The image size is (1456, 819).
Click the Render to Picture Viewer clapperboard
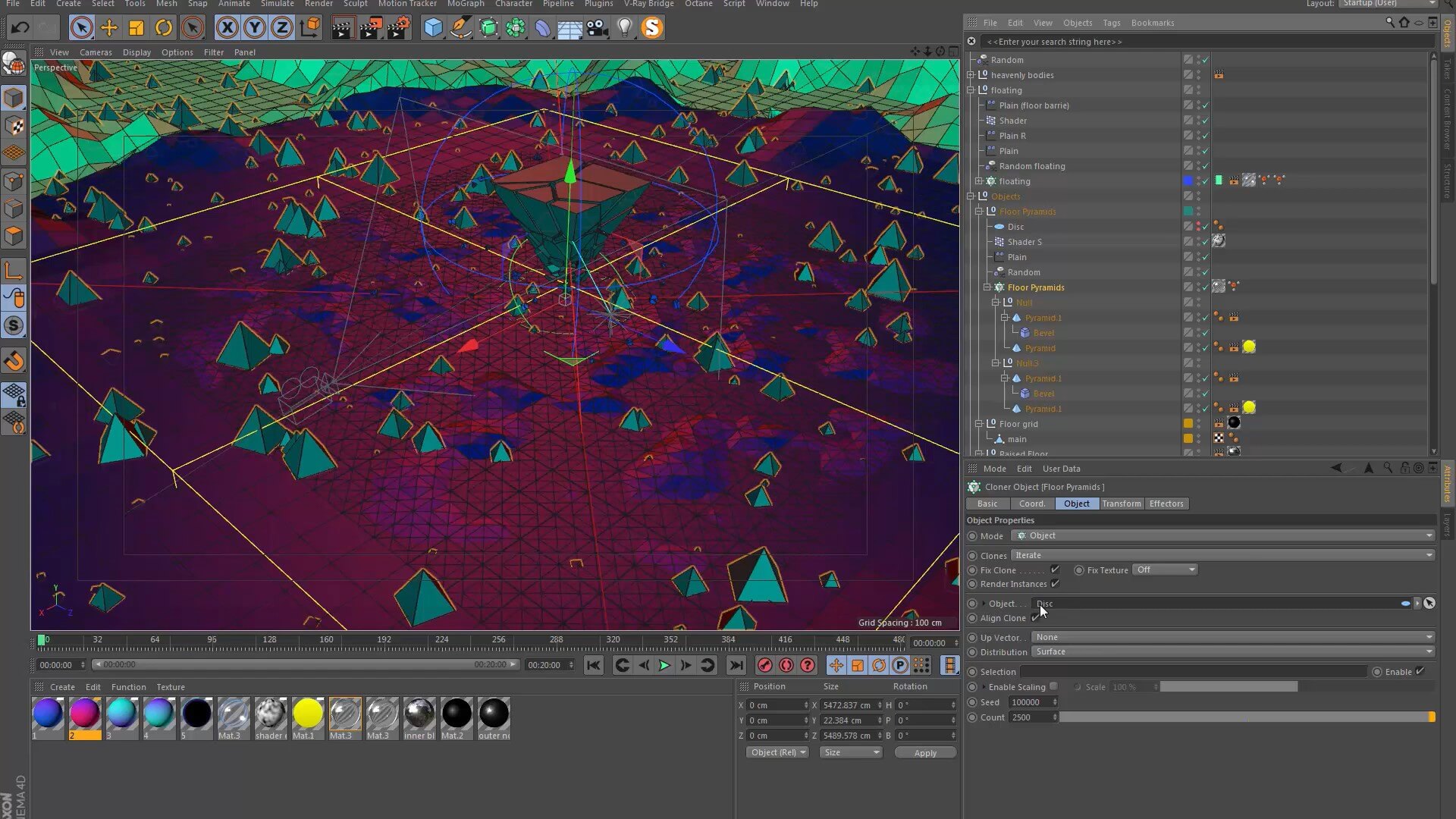370,28
